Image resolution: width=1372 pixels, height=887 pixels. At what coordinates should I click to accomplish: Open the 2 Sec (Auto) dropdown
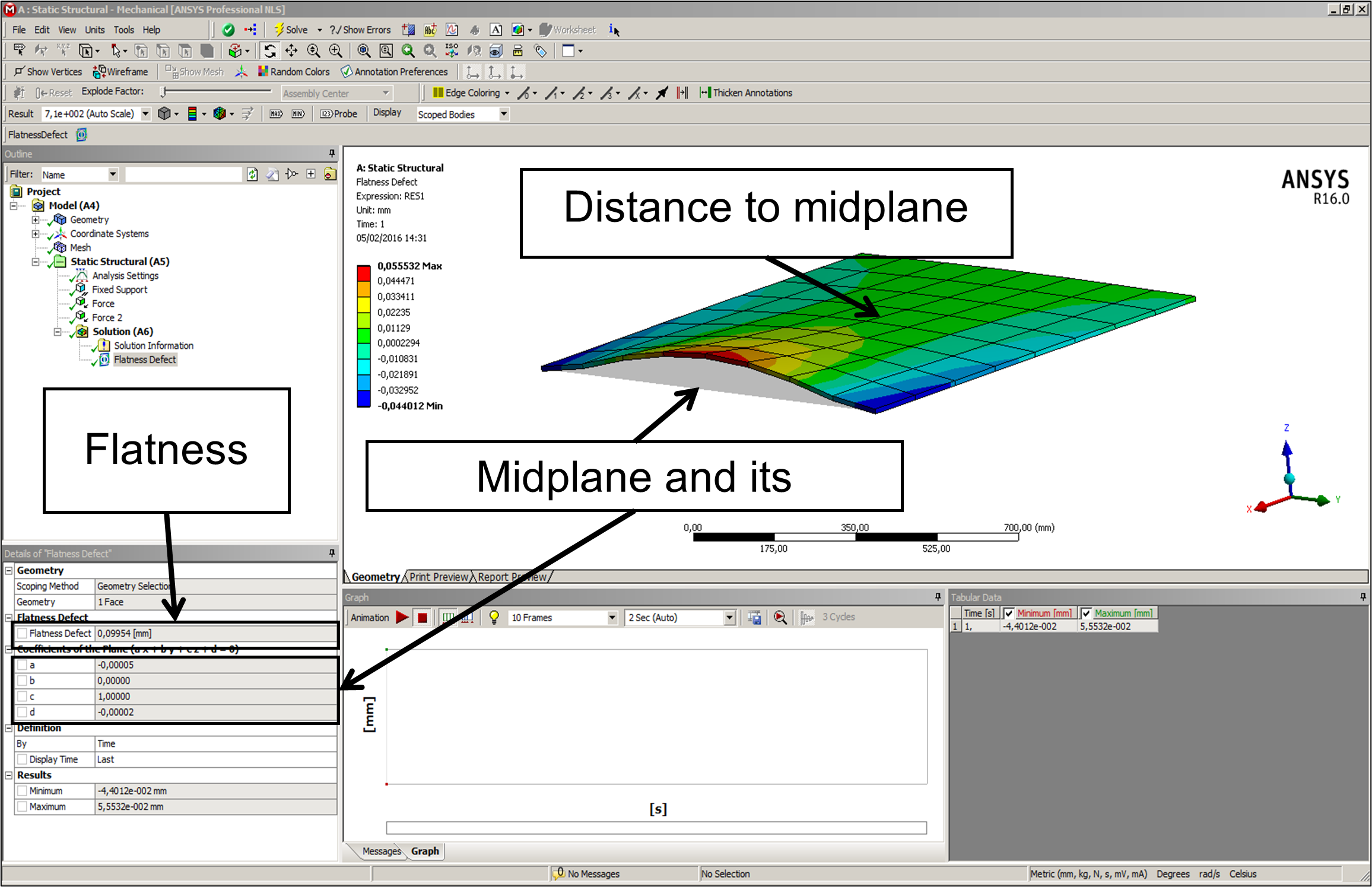pos(729,618)
